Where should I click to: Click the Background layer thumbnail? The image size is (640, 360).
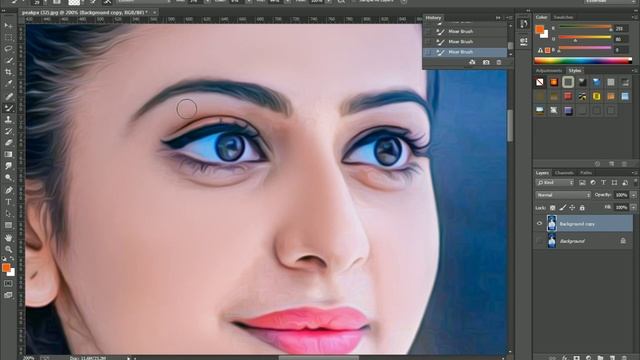pyautogui.click(x=552, y=241)
